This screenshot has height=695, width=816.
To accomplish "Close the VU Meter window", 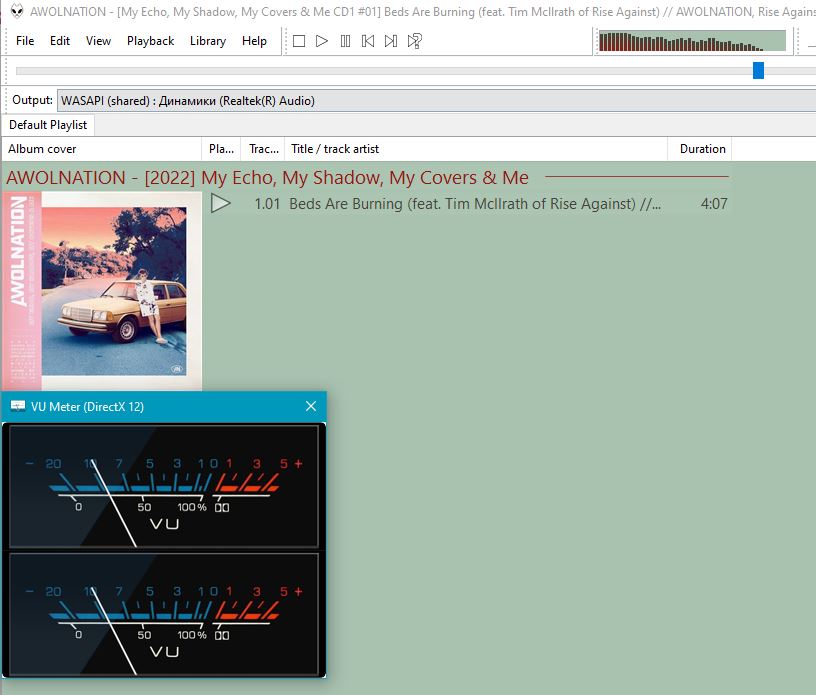I will click(x=311, y=406).
